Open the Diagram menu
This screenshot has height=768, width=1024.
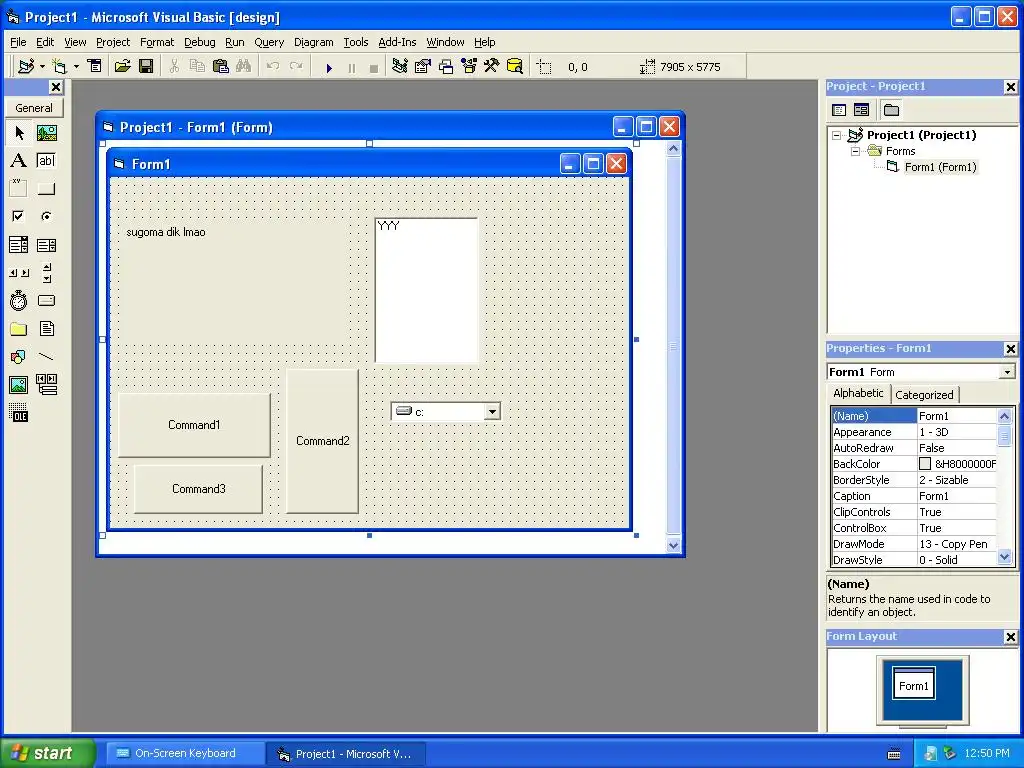[313, 42]
